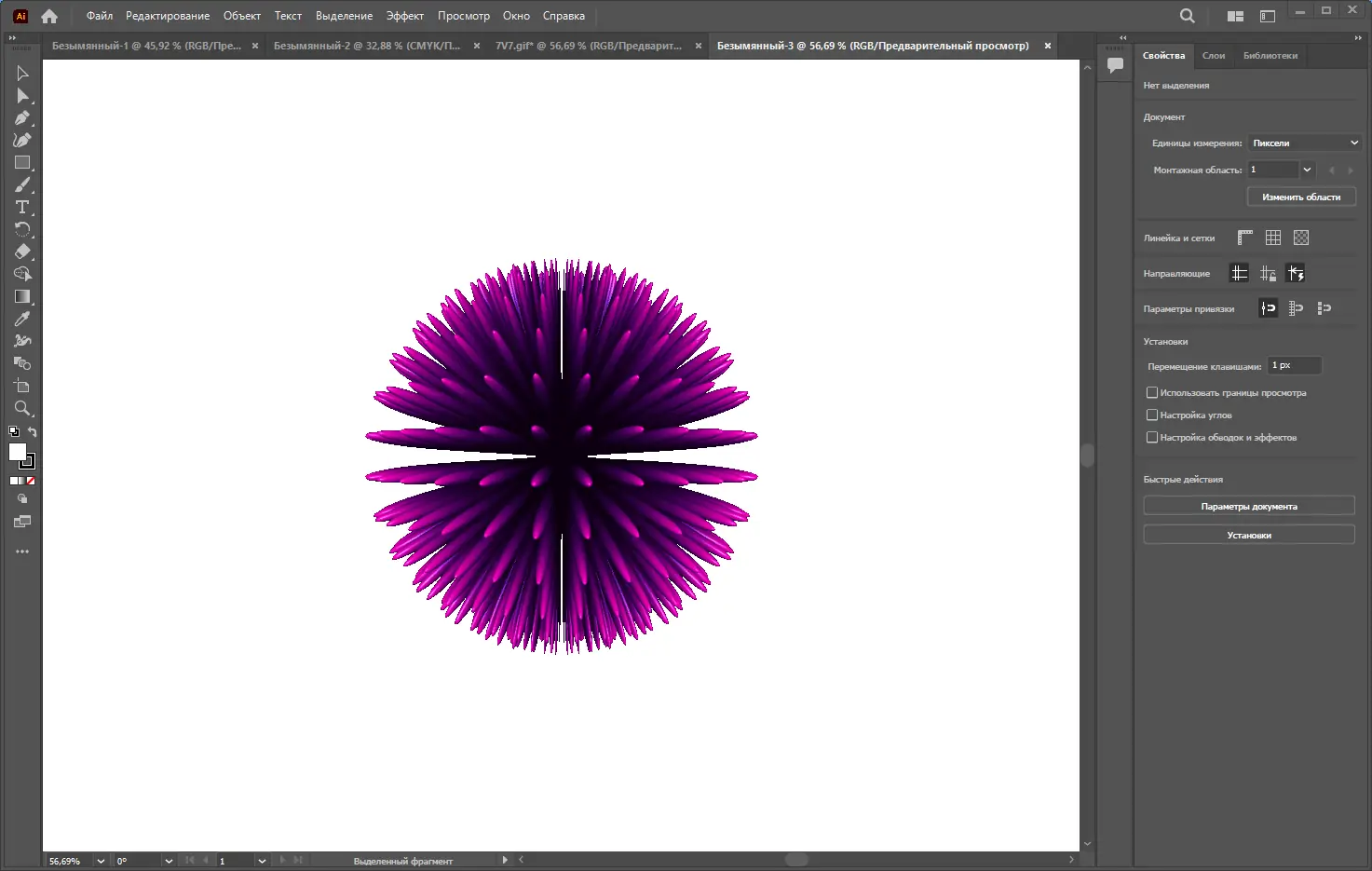Click the 'Параметры документа' button
Viewport: 1372px width, 871px height.
coord(1248,507)
